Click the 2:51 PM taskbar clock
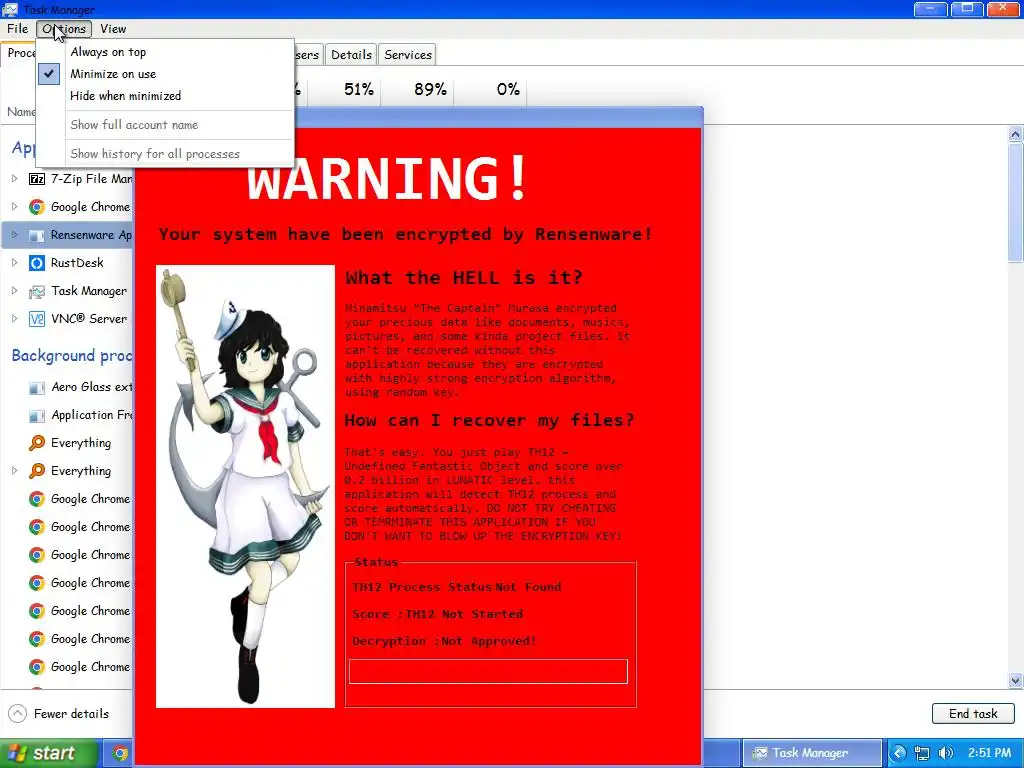Viewport: 1024px width, 768px height. (x=989, y=753)
